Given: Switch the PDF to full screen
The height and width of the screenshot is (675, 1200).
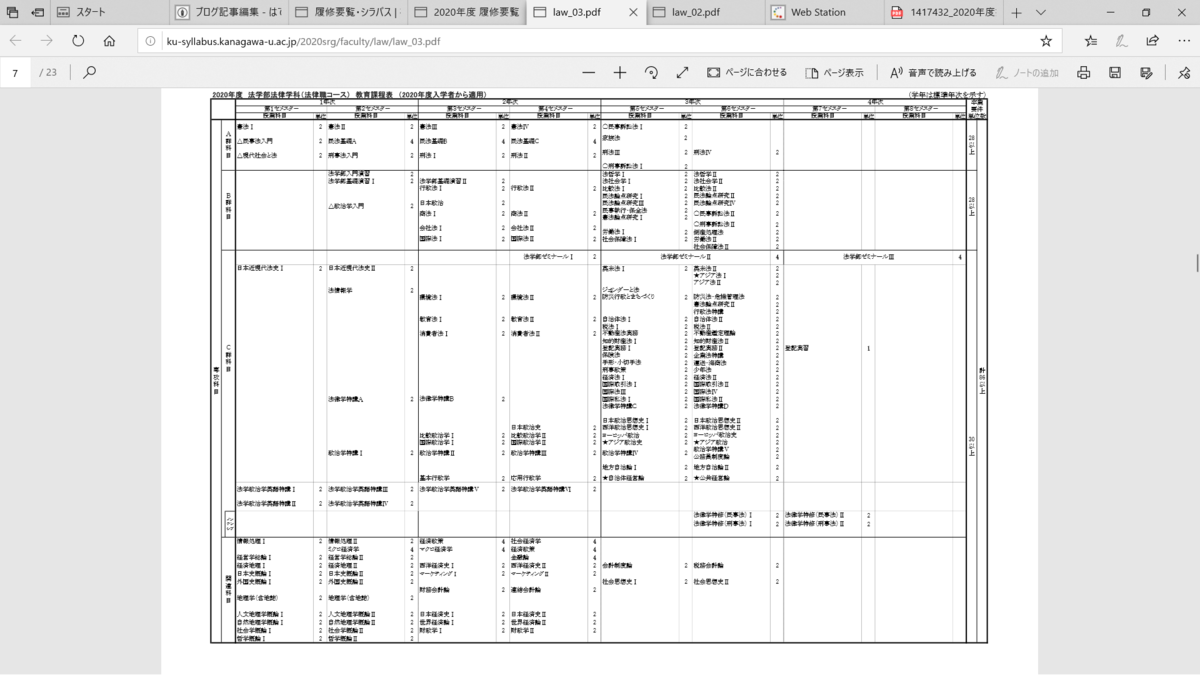Looking at the screenshot, I should pos(682,73).
